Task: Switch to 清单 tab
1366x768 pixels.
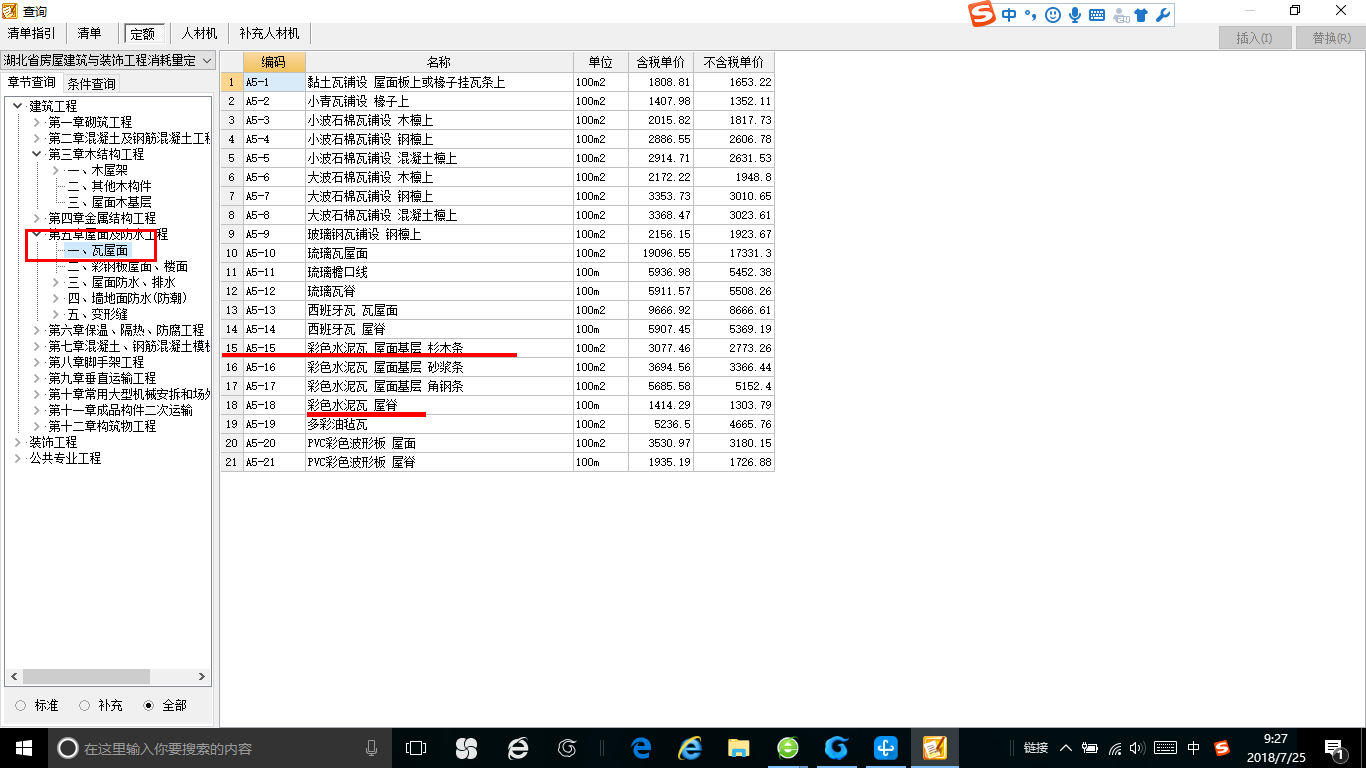Action: (x=90, y=34)
